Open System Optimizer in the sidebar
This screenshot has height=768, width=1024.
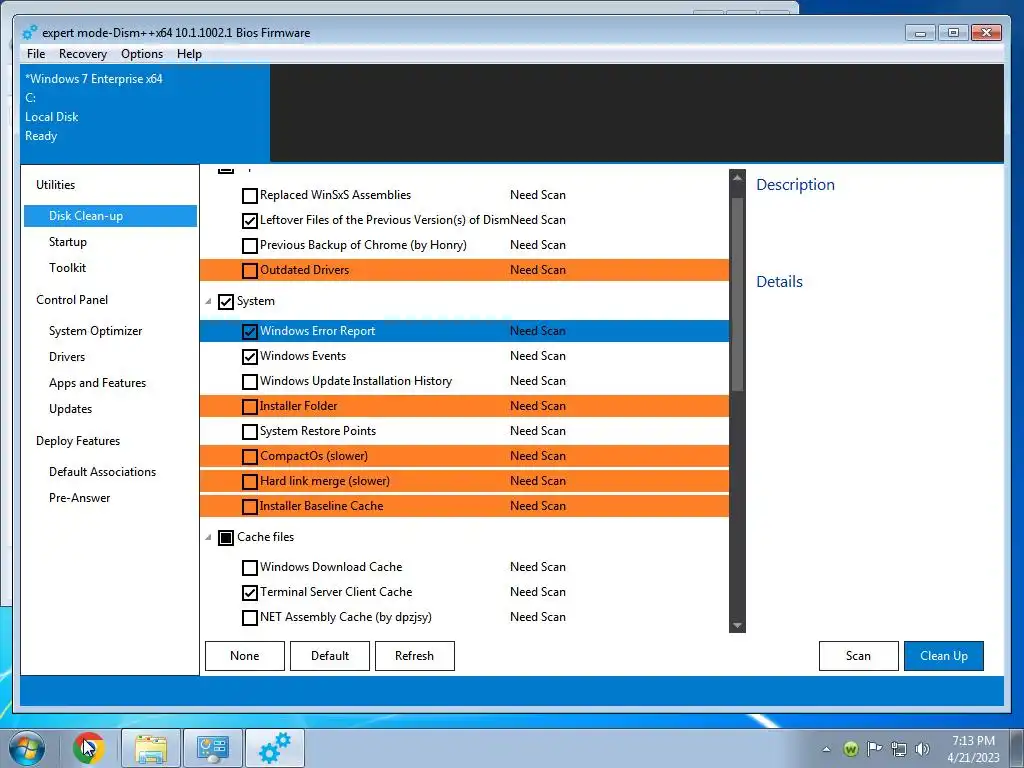pyautogui.click(x=95, y=330)
